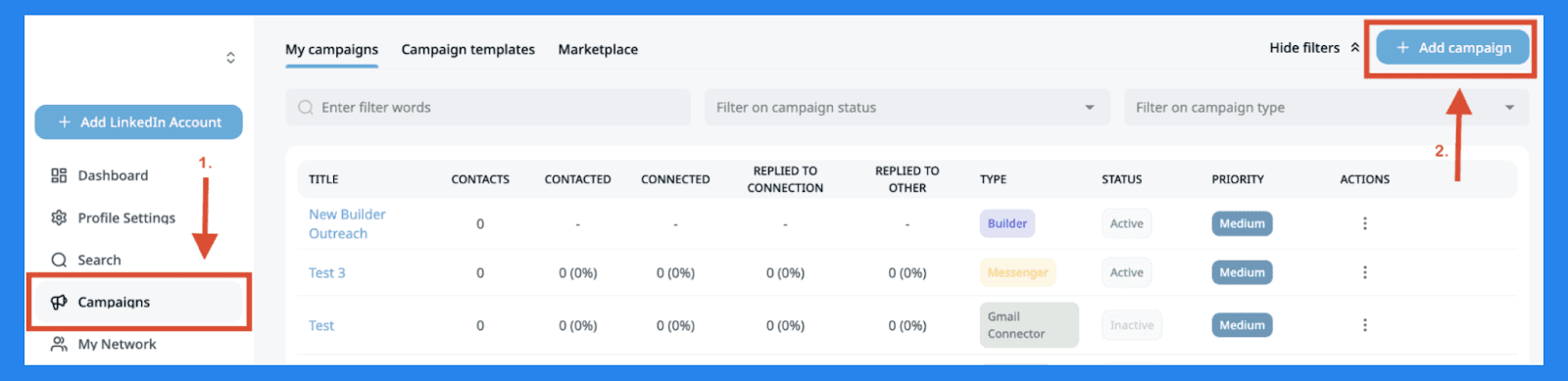The width and height of the screenshot is (1568, 381).
Task: Collapse filters using the double chevron icon
Action: point(1355,48)
